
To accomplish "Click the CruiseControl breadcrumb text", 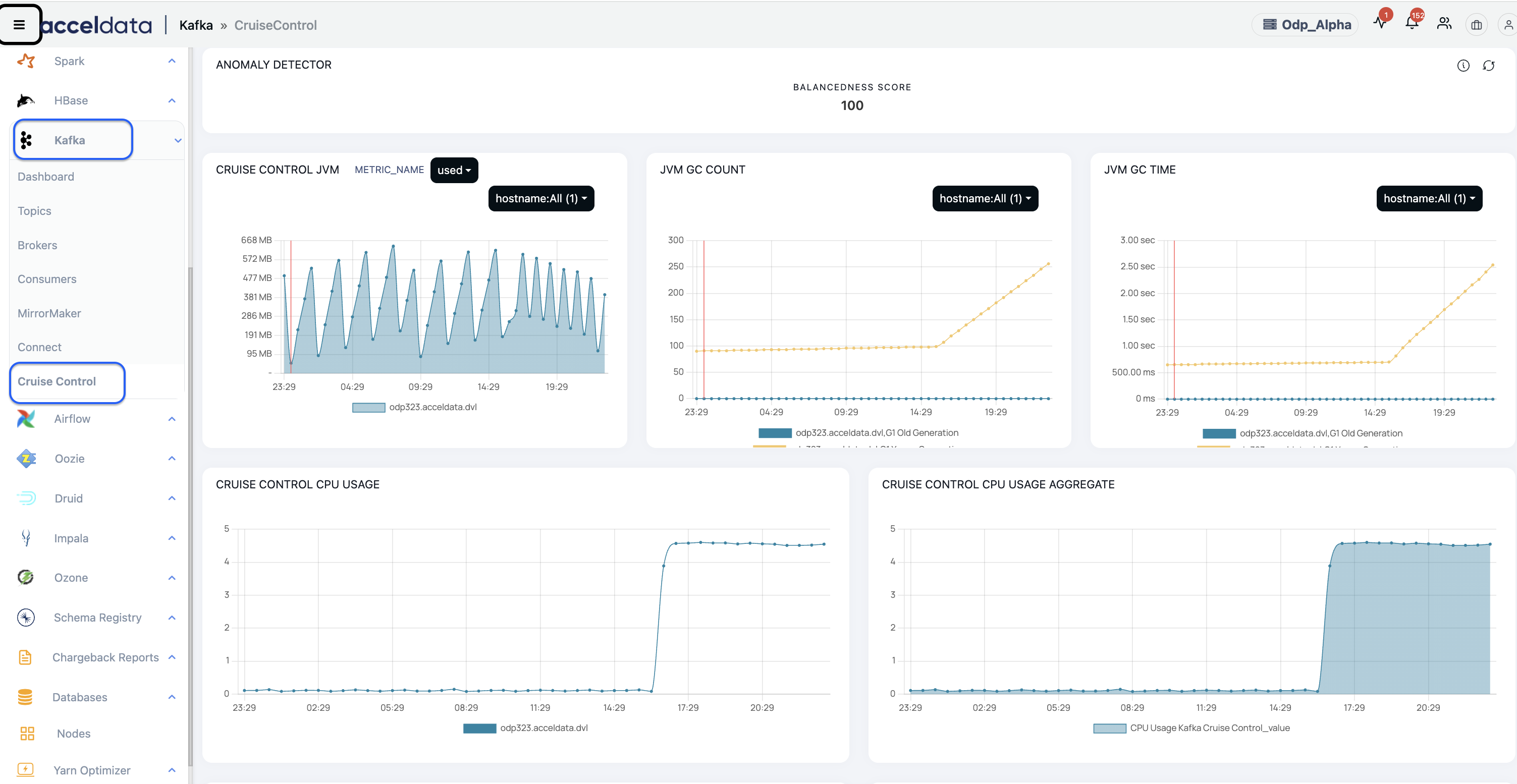I will (x=276, y=25).
